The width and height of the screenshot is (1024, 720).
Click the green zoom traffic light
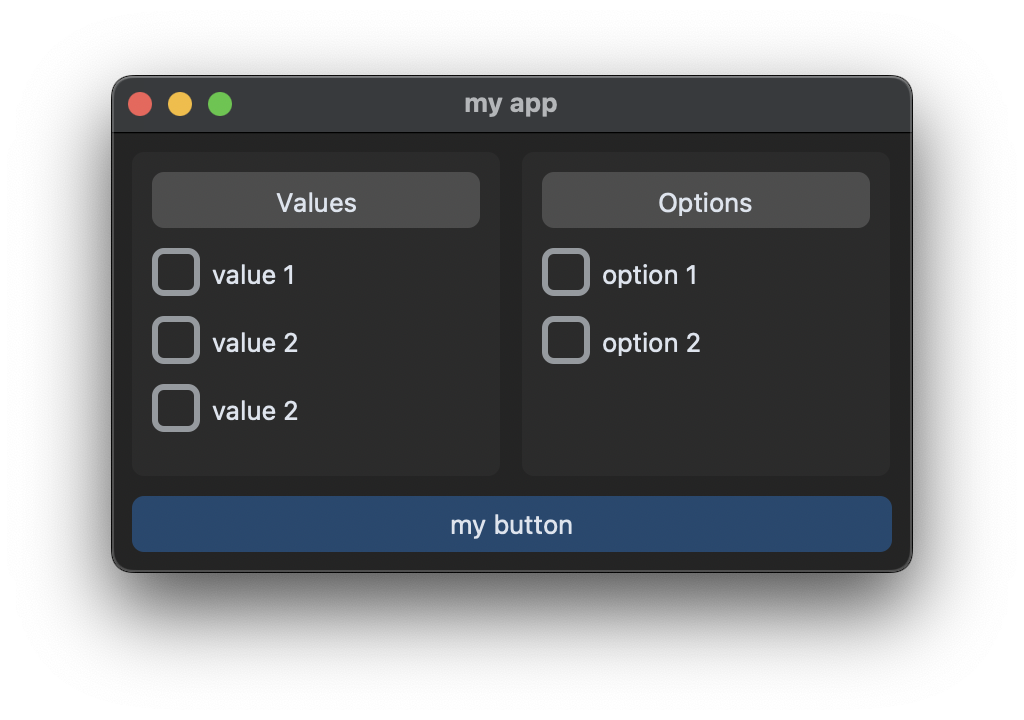(219, 103)
